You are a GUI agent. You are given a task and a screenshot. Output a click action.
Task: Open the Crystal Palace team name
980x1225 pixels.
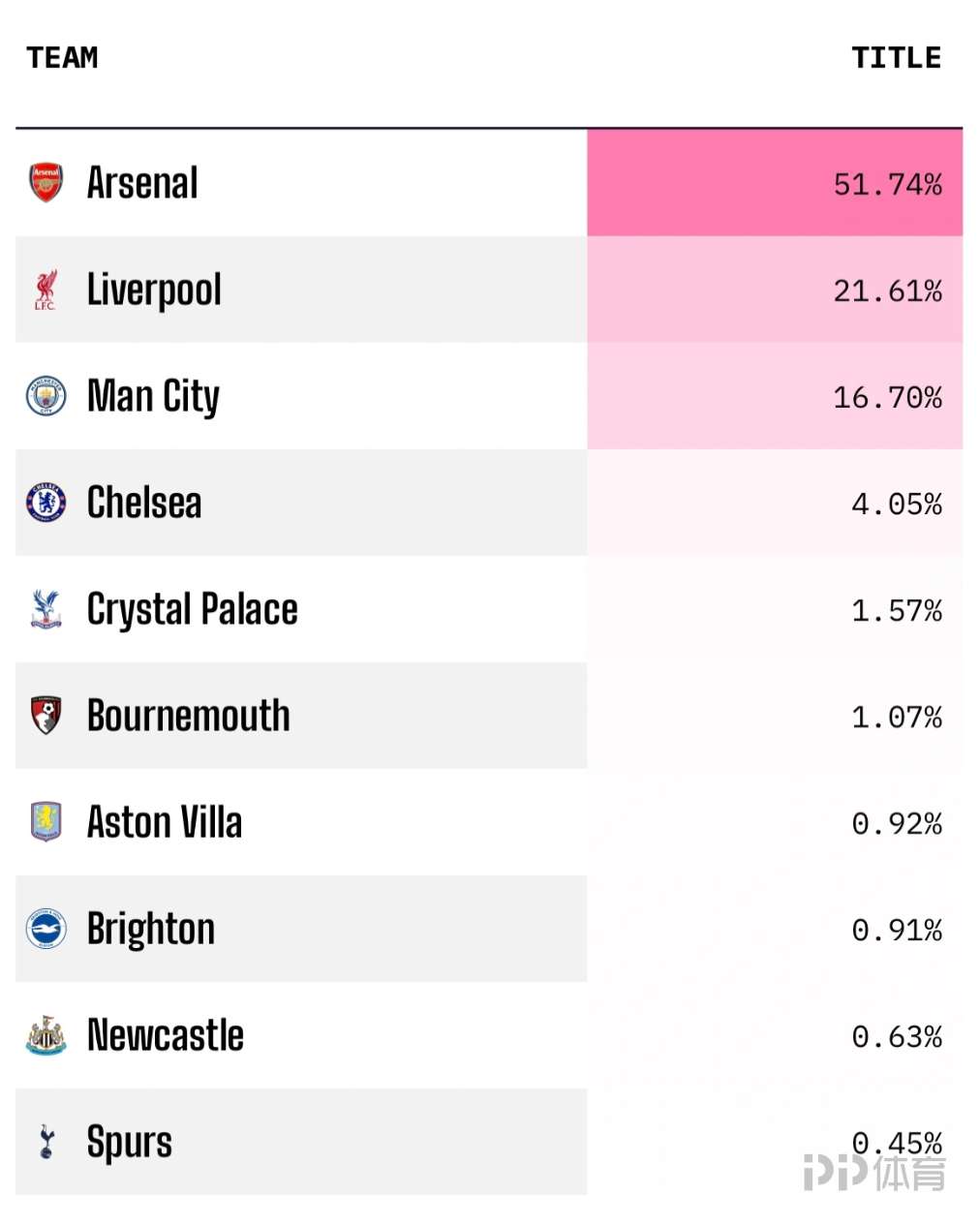192,609
